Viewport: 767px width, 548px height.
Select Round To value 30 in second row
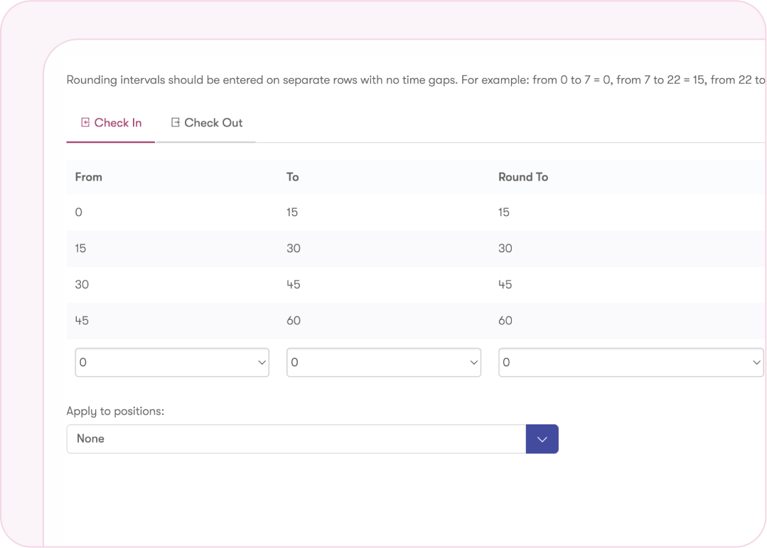[505, 249]
